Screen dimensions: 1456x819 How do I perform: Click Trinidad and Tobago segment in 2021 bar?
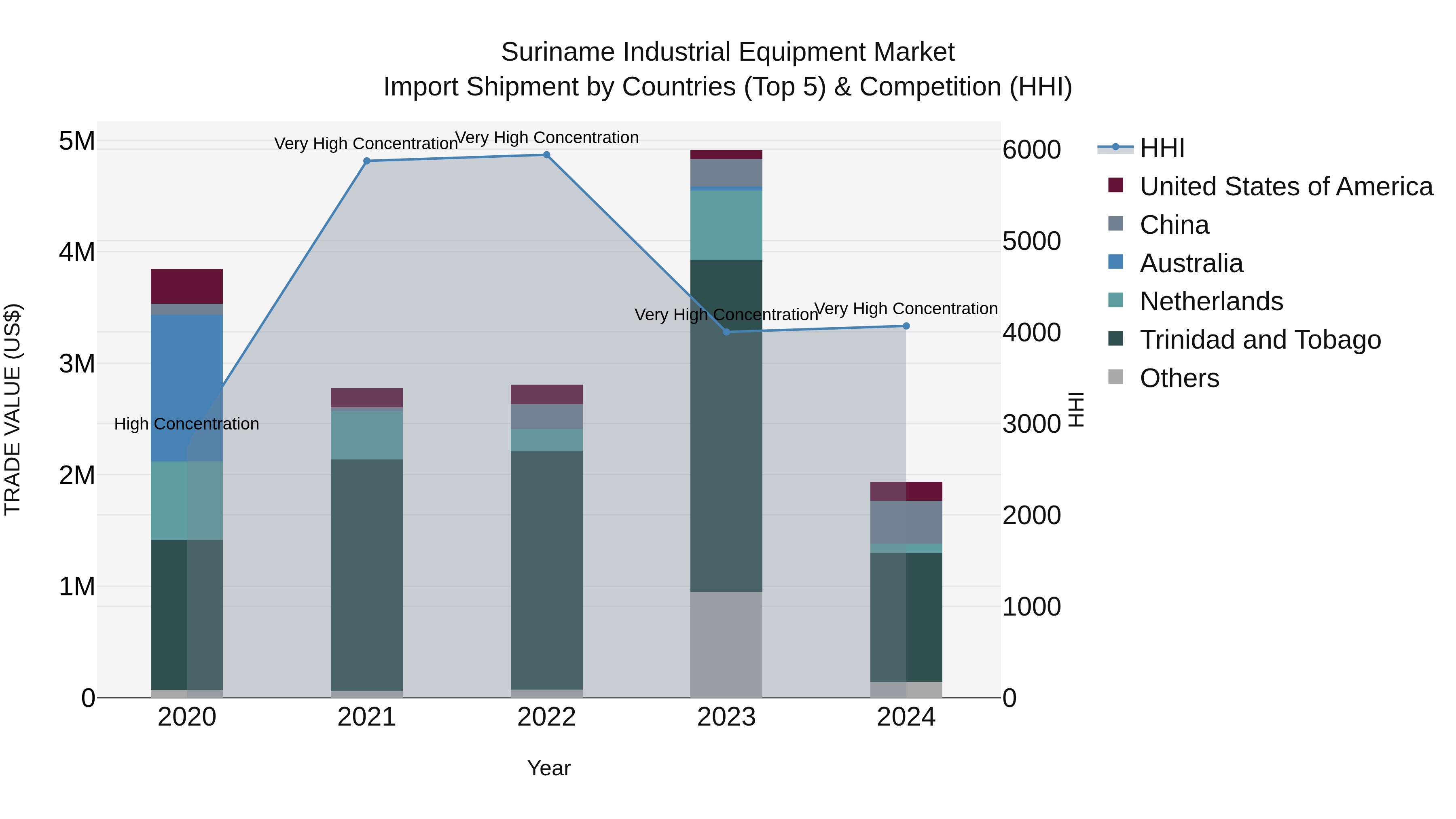[x=367, y=575]
